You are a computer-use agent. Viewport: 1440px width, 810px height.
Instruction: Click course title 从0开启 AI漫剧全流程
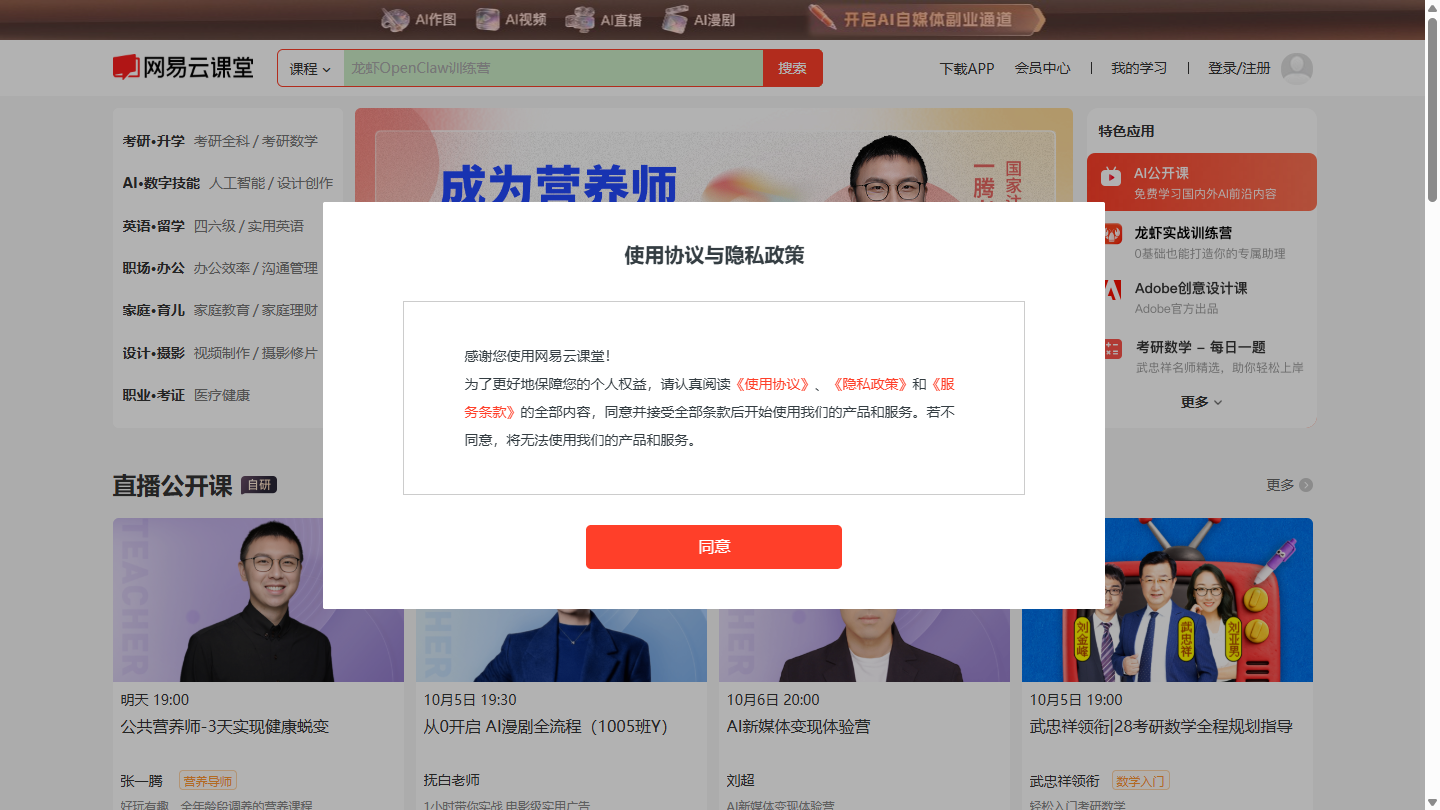point(545,727)
